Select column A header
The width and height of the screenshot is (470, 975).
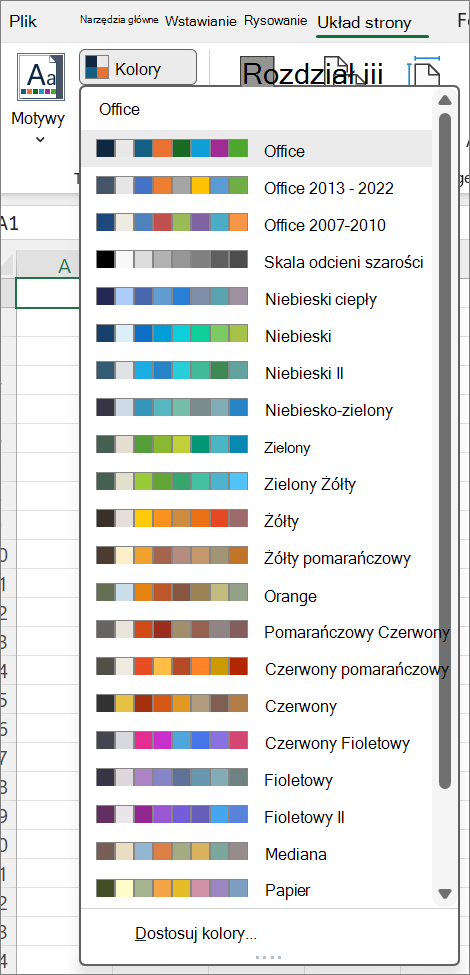coord(48,267)
